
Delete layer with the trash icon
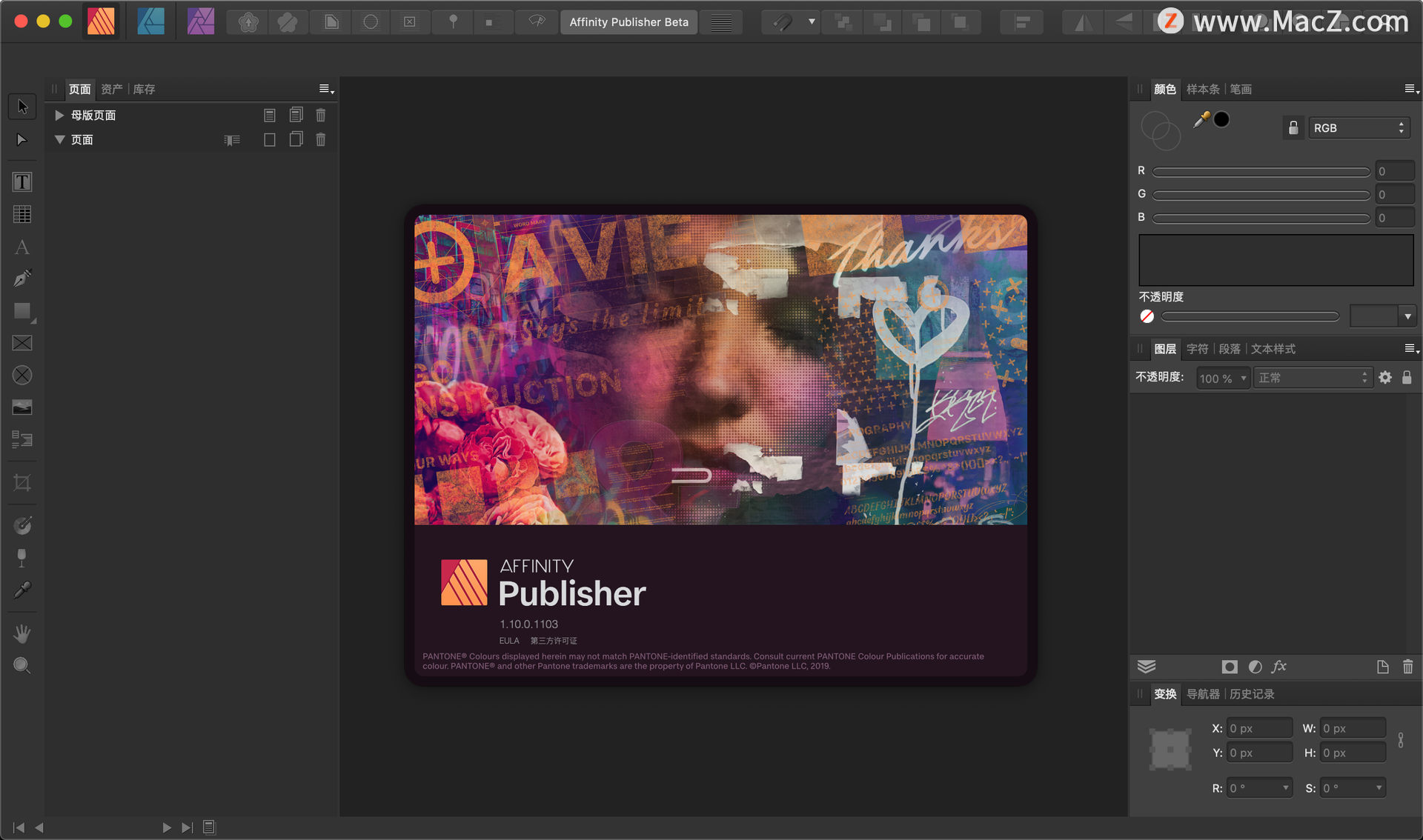tap(1407, 667)
